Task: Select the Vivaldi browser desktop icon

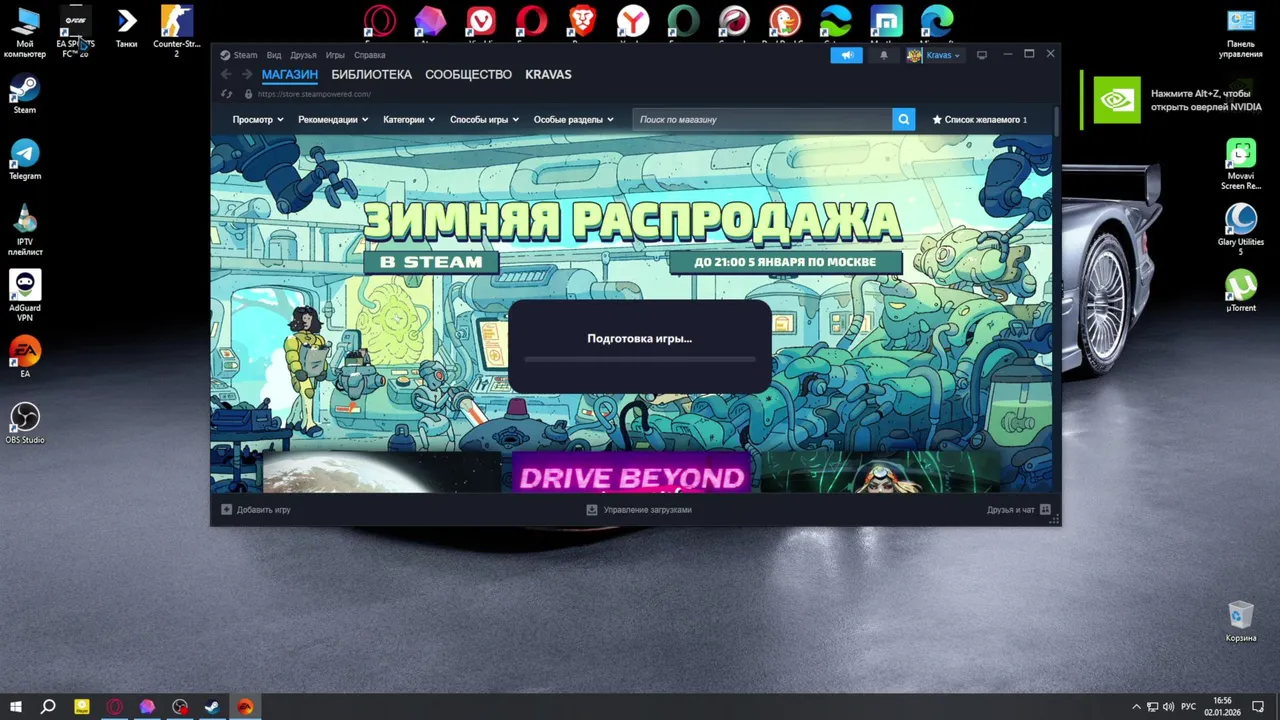Action: pyautogui.click(x=481, y=22)
